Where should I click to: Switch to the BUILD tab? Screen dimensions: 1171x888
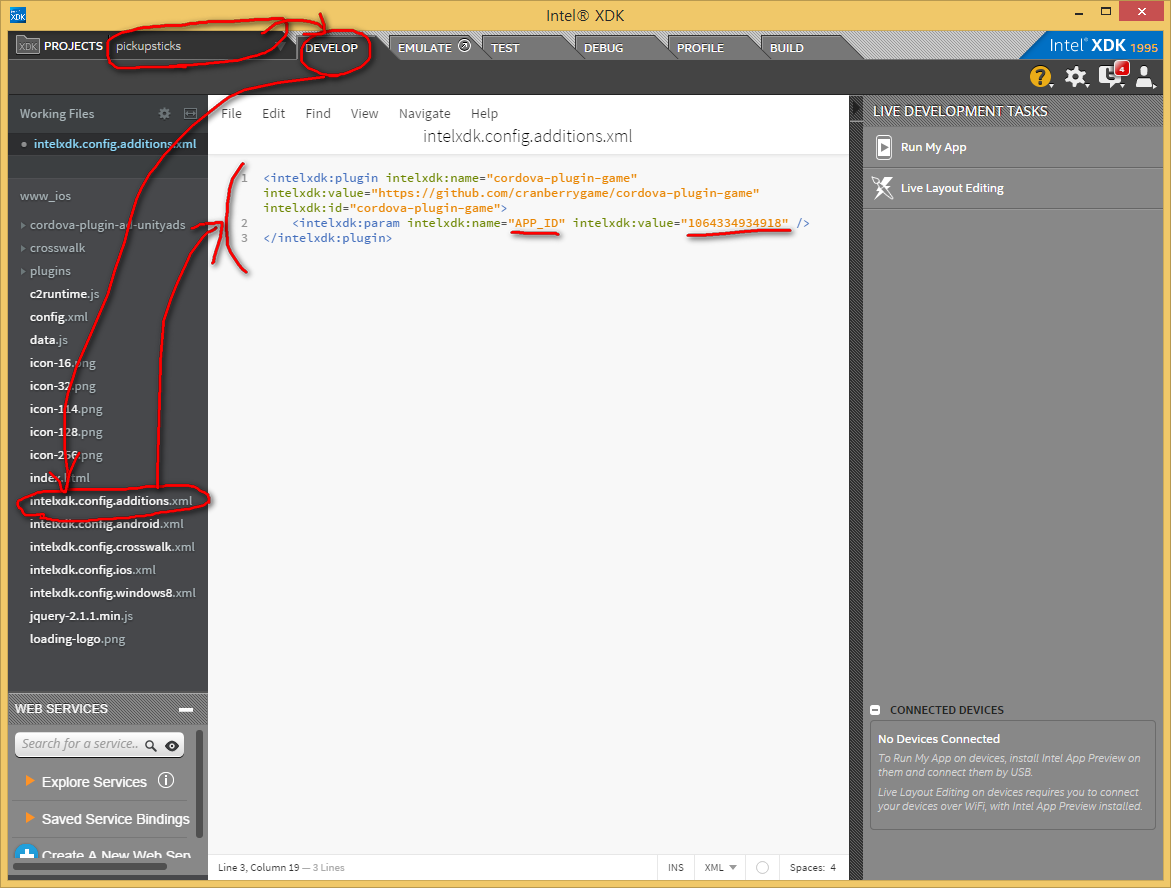[x=787, y=48]
